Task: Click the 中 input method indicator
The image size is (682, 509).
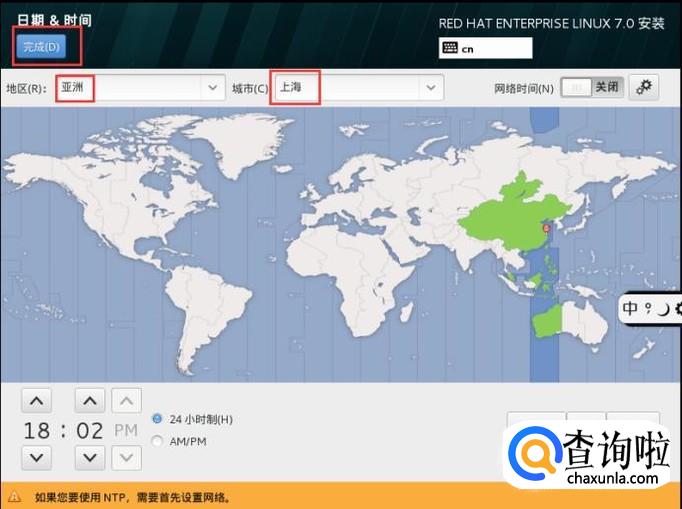Action: 630,308
